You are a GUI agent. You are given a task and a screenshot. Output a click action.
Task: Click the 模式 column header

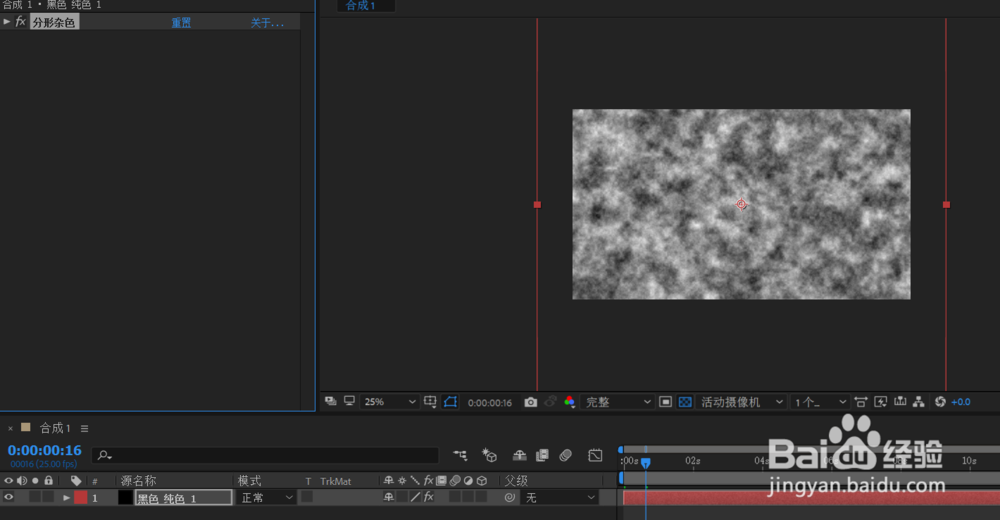(249, 480)
